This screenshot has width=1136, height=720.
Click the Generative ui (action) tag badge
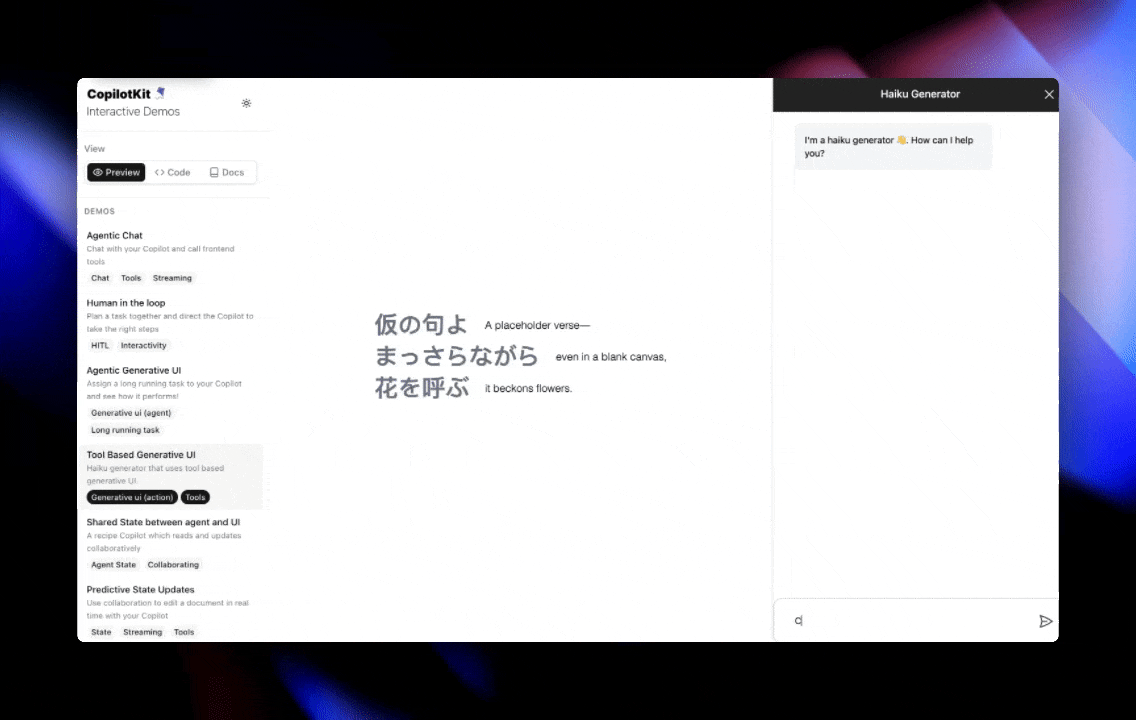point(131,497)
